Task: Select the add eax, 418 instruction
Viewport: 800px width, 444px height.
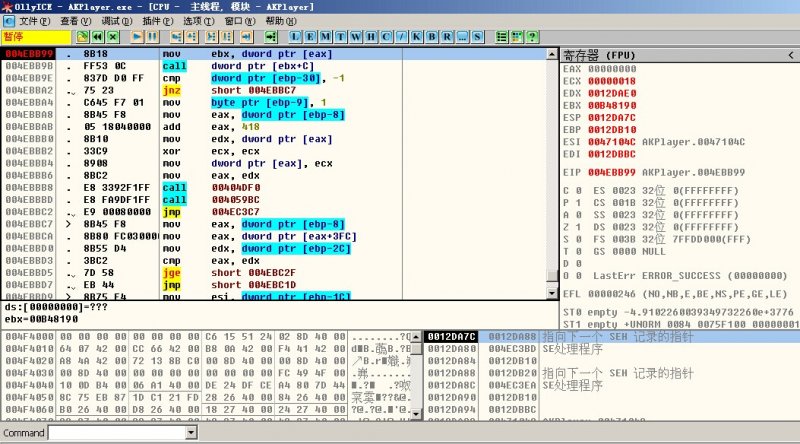Action: [273, 127]
